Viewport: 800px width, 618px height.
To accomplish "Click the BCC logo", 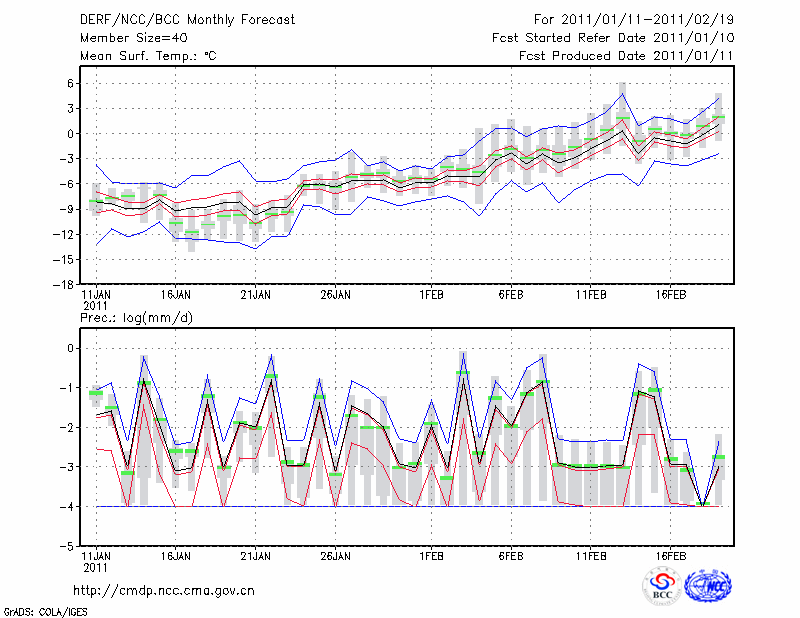I will pos(662,588).
